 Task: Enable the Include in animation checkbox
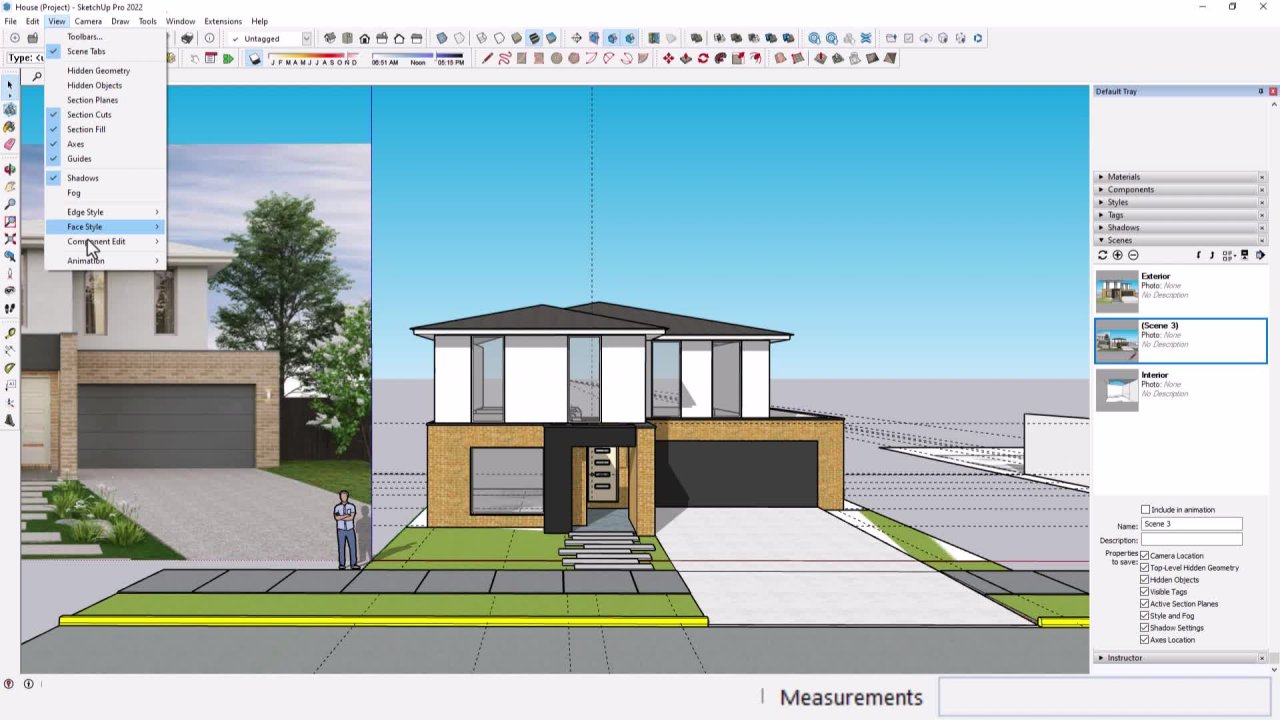tap(1145, 510)
